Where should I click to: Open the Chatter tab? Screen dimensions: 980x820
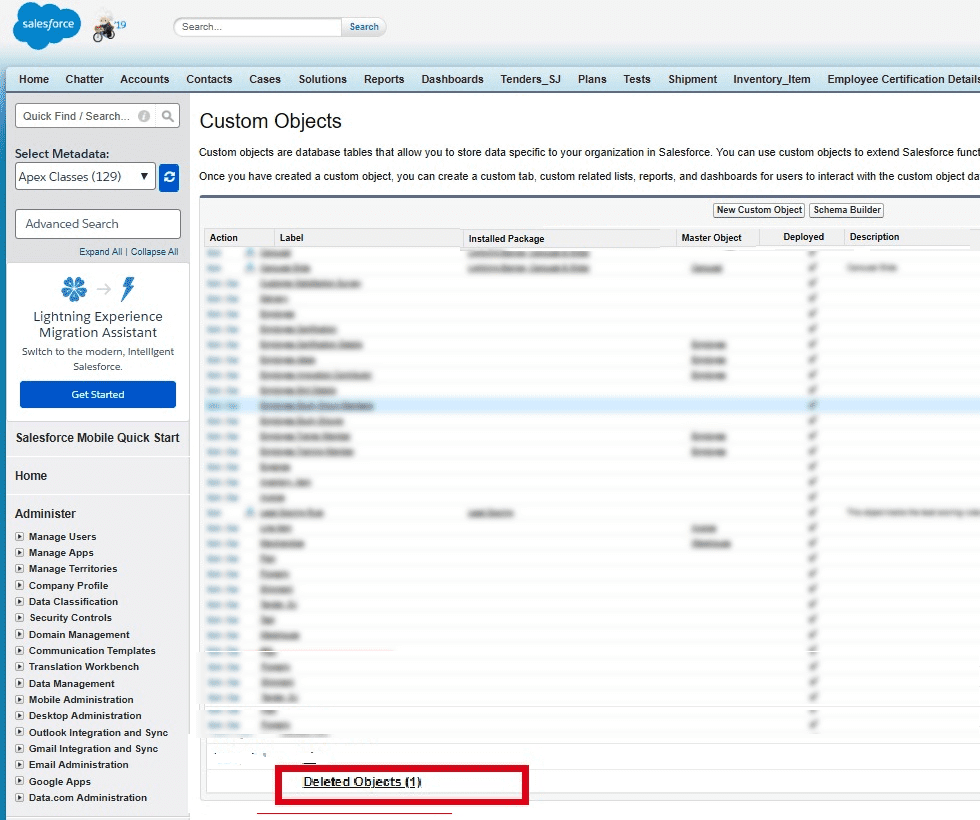pyautogui.click(x=84, y=79)
